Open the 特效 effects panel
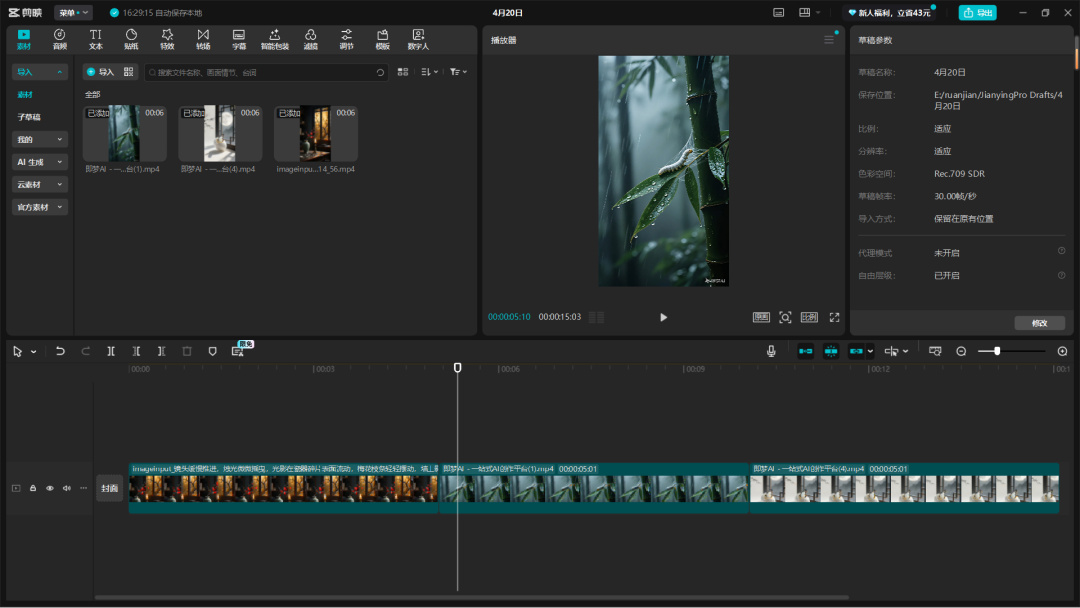The image size is (1080, 608). pos(167,39)
